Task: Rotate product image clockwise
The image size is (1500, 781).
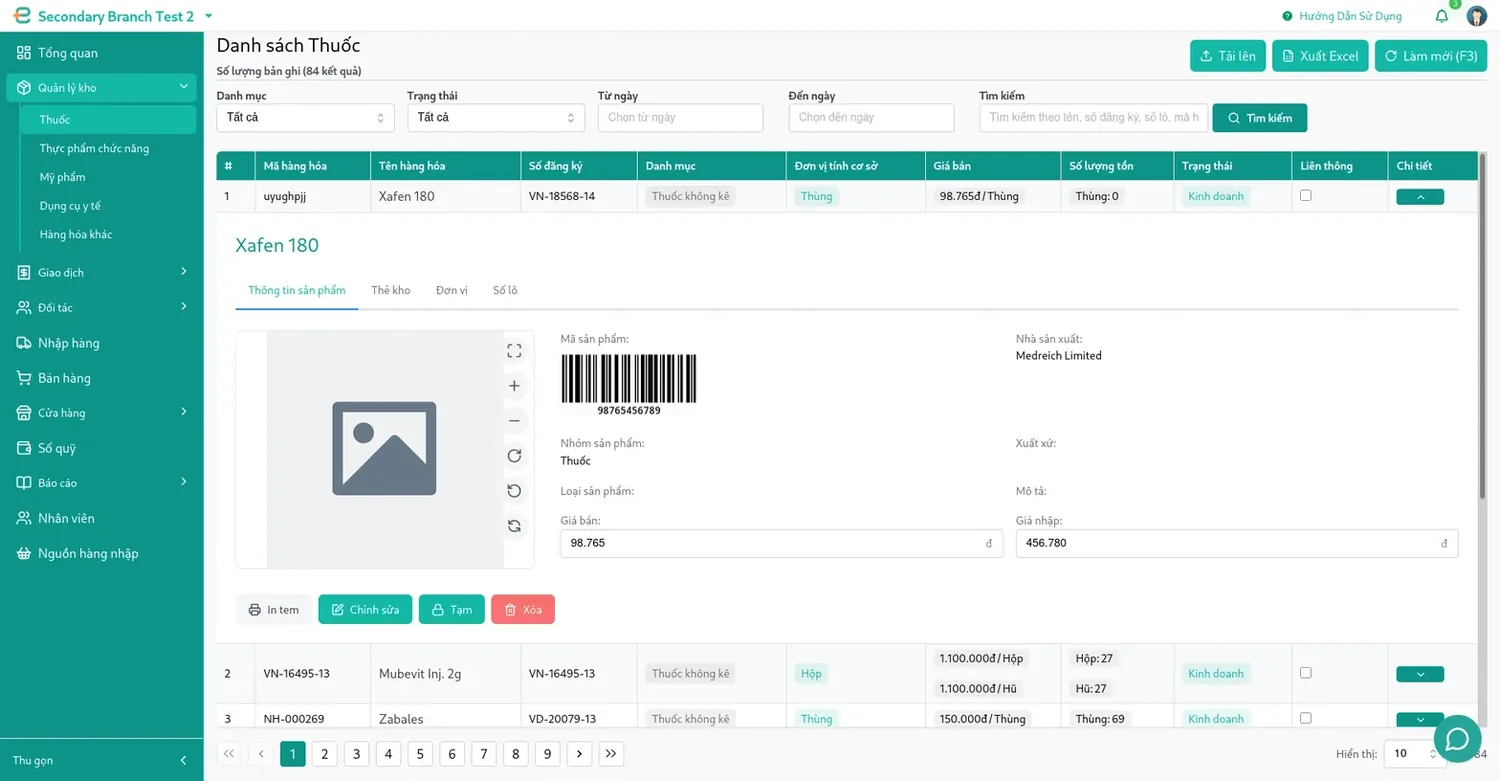Action: point(514,456)
